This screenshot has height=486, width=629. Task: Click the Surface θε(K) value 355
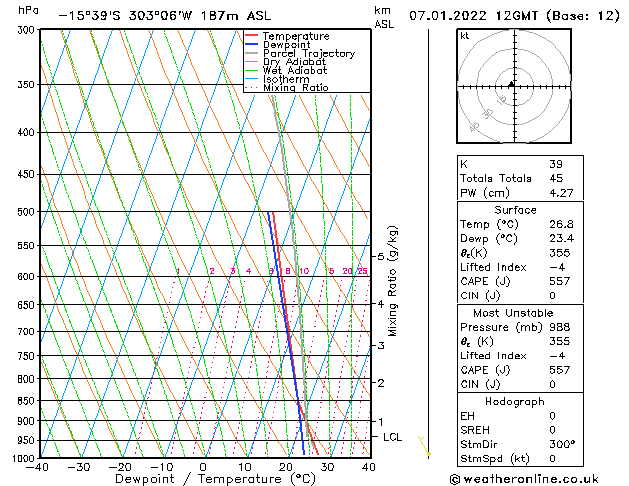[560, 253]
